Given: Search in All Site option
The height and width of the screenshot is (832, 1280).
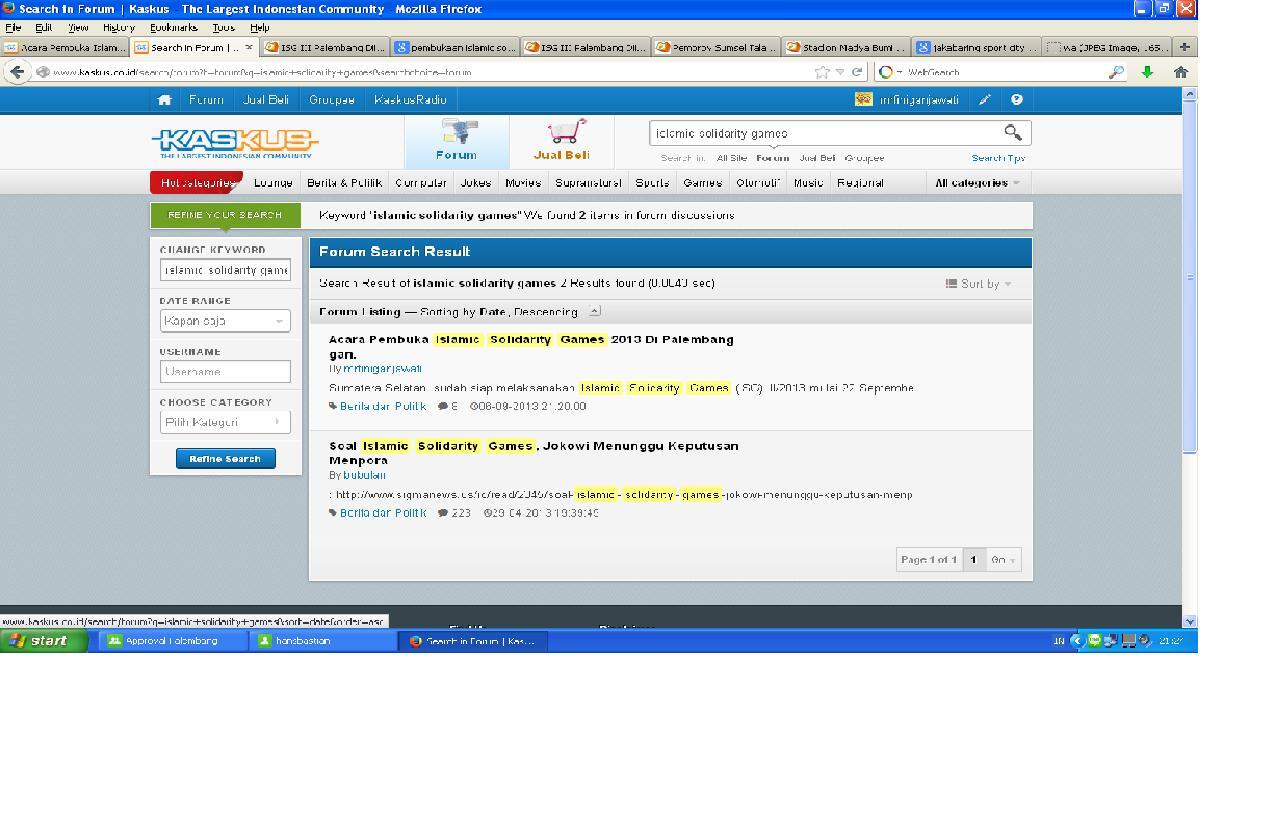Looking at the screenshot, I should tap(731, 158).
